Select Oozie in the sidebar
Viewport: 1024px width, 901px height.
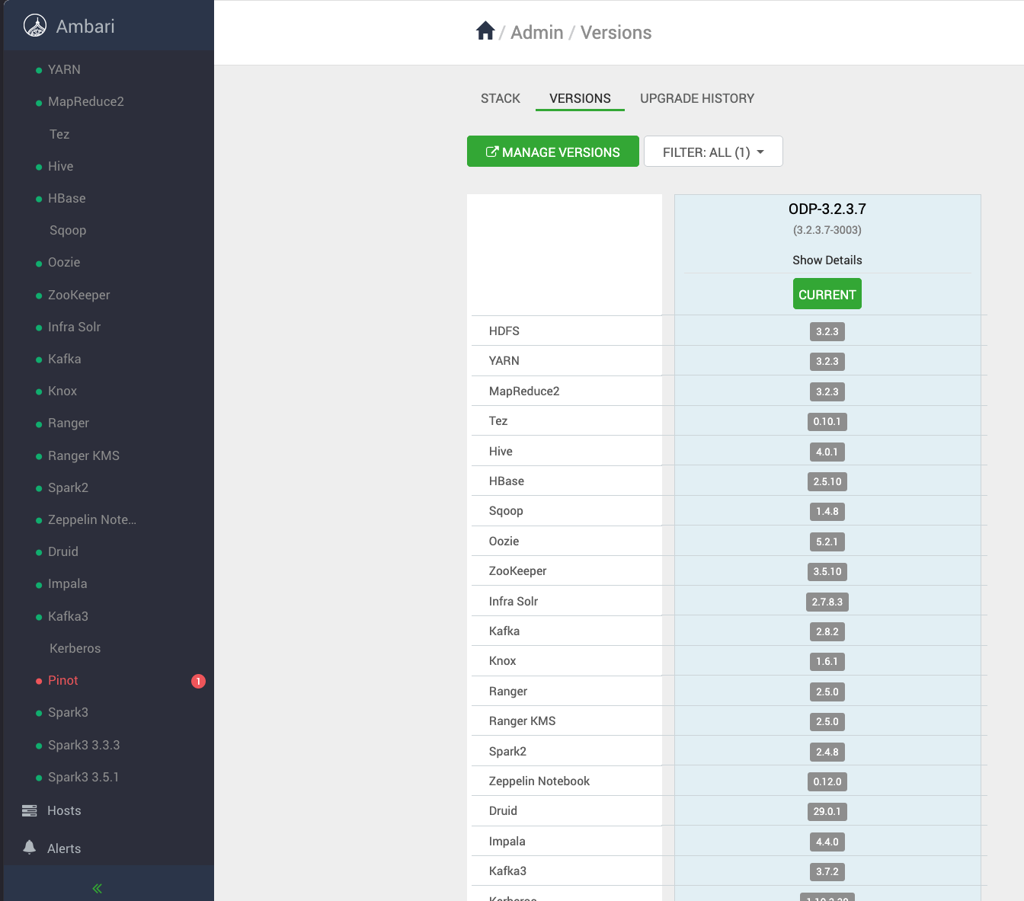[64, 262]
